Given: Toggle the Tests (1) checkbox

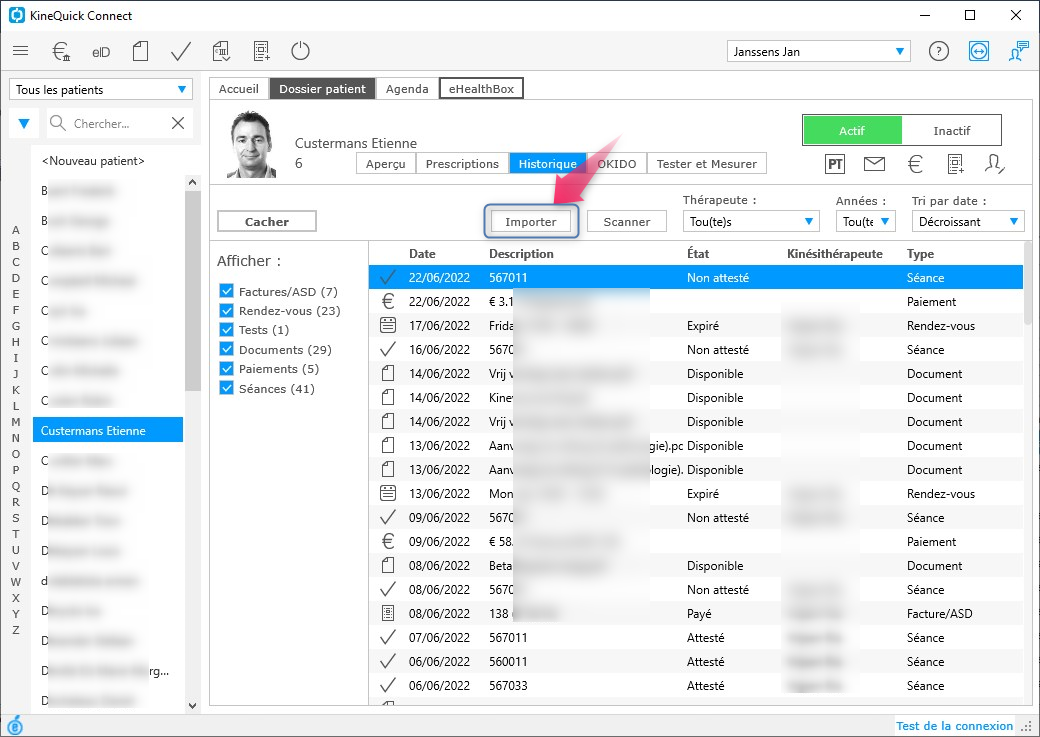Looking at the screenshot, I should [x=226, y=330].
